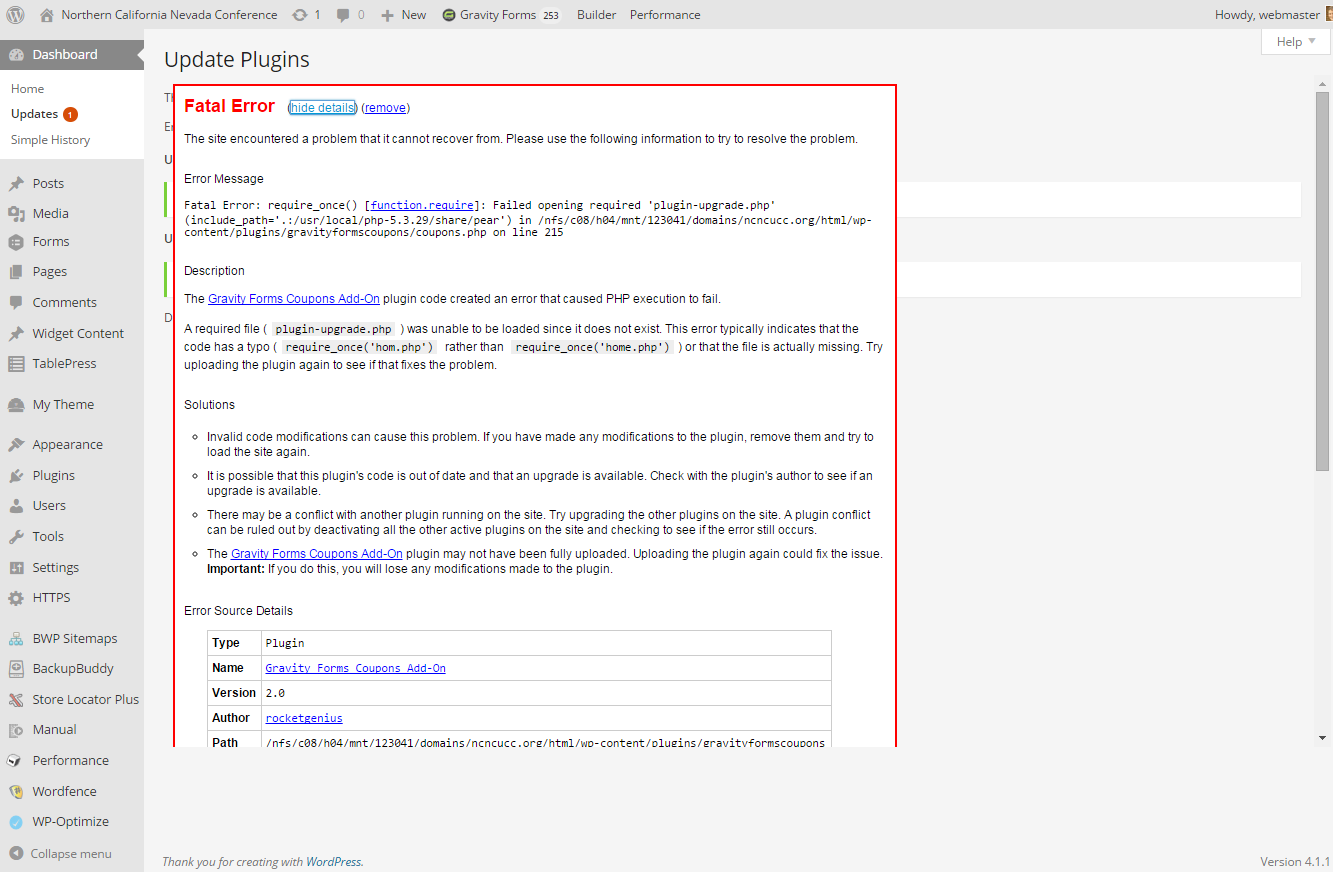Click Gravity Forms Coupons Add-On link in Description
The width and height of the screenshot is (1333, 872).
click(x=294, y=299)
